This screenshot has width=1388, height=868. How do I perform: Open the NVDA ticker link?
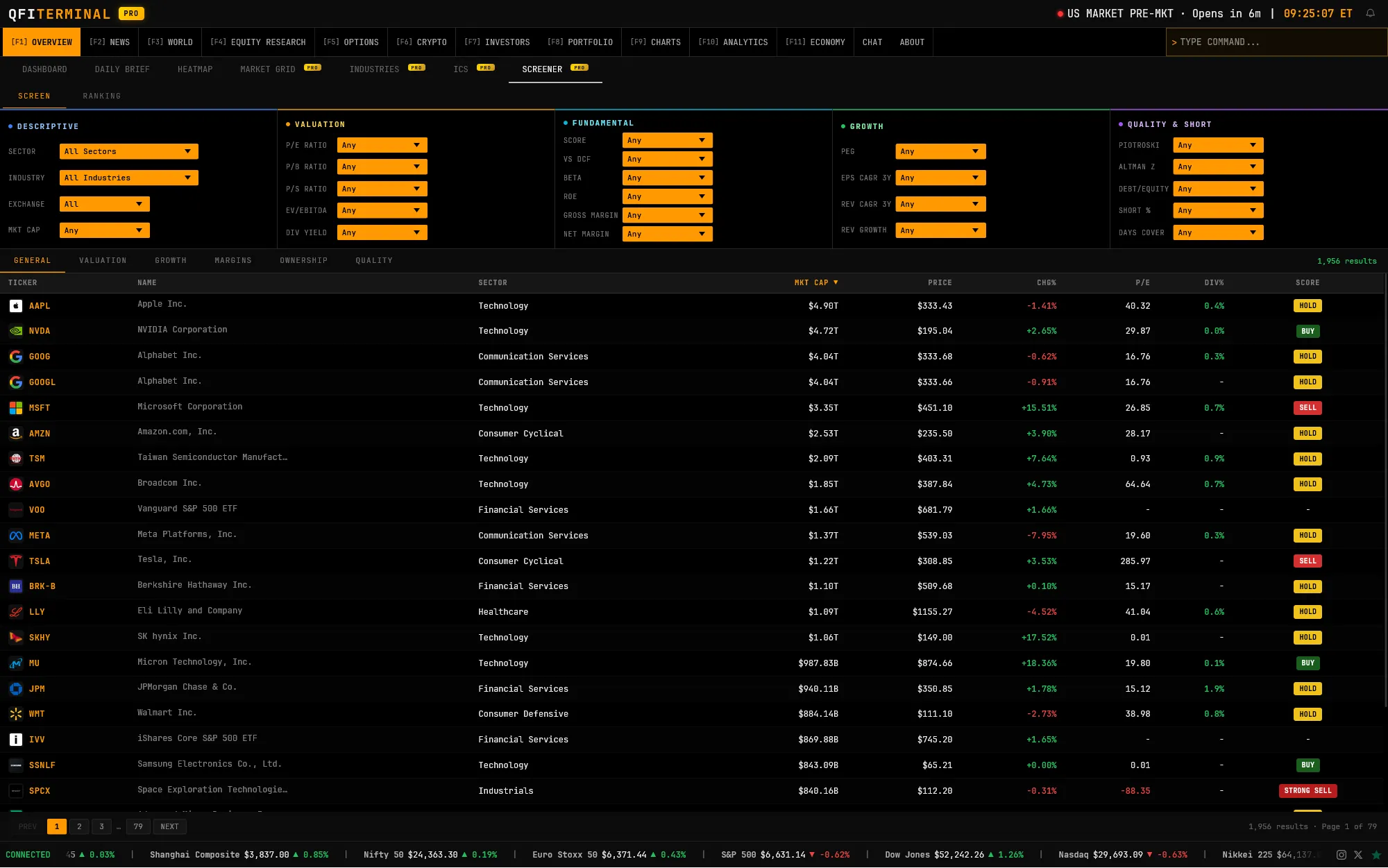[x=40, y=331]
